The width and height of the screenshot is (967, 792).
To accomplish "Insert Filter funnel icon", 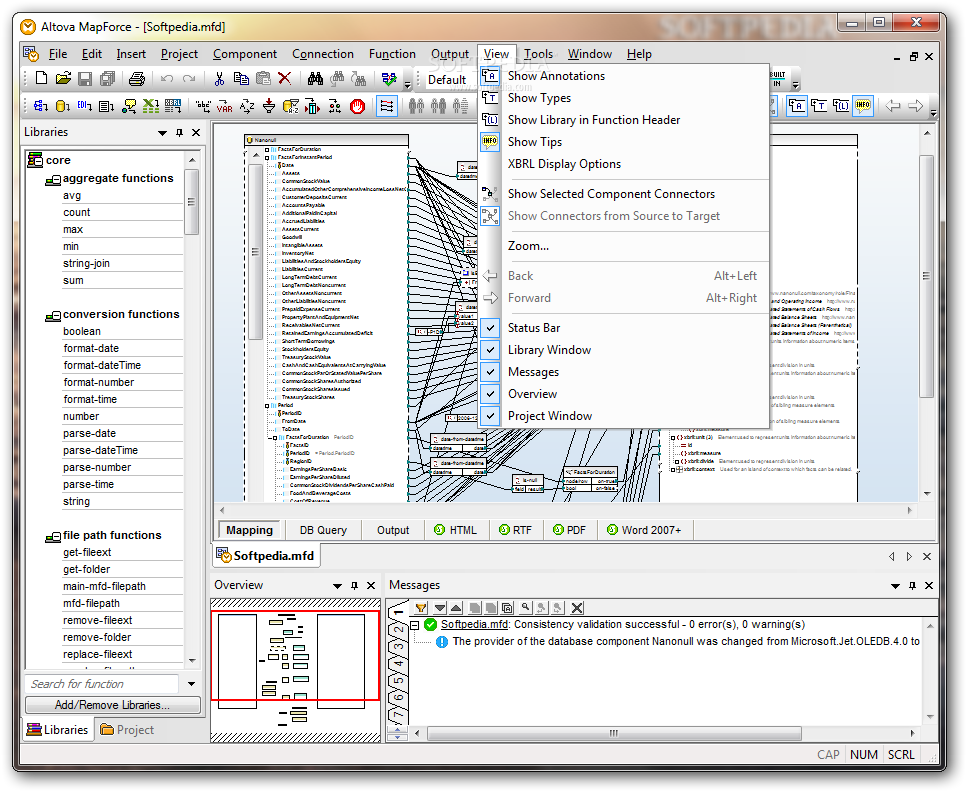I will point(269,106).
